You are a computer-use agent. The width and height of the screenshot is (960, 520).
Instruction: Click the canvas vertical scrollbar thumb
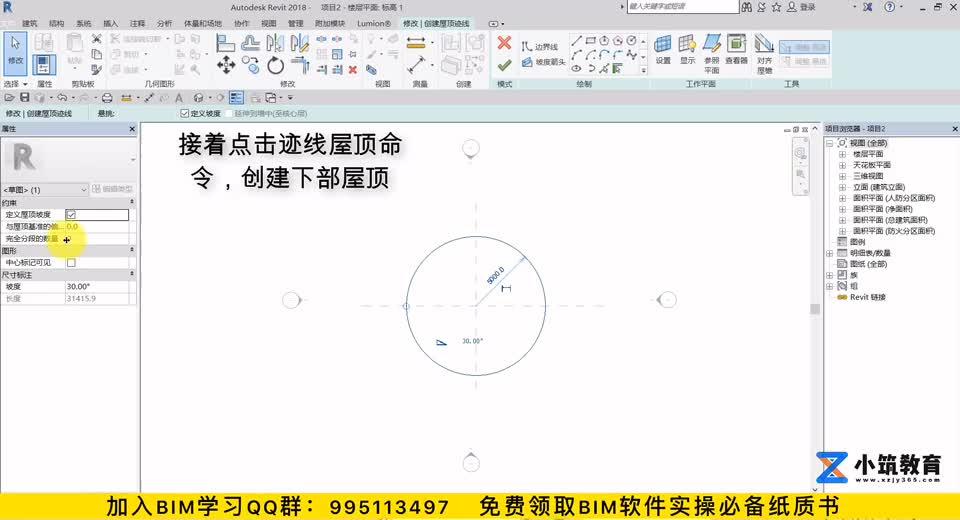tap(815, 309)
